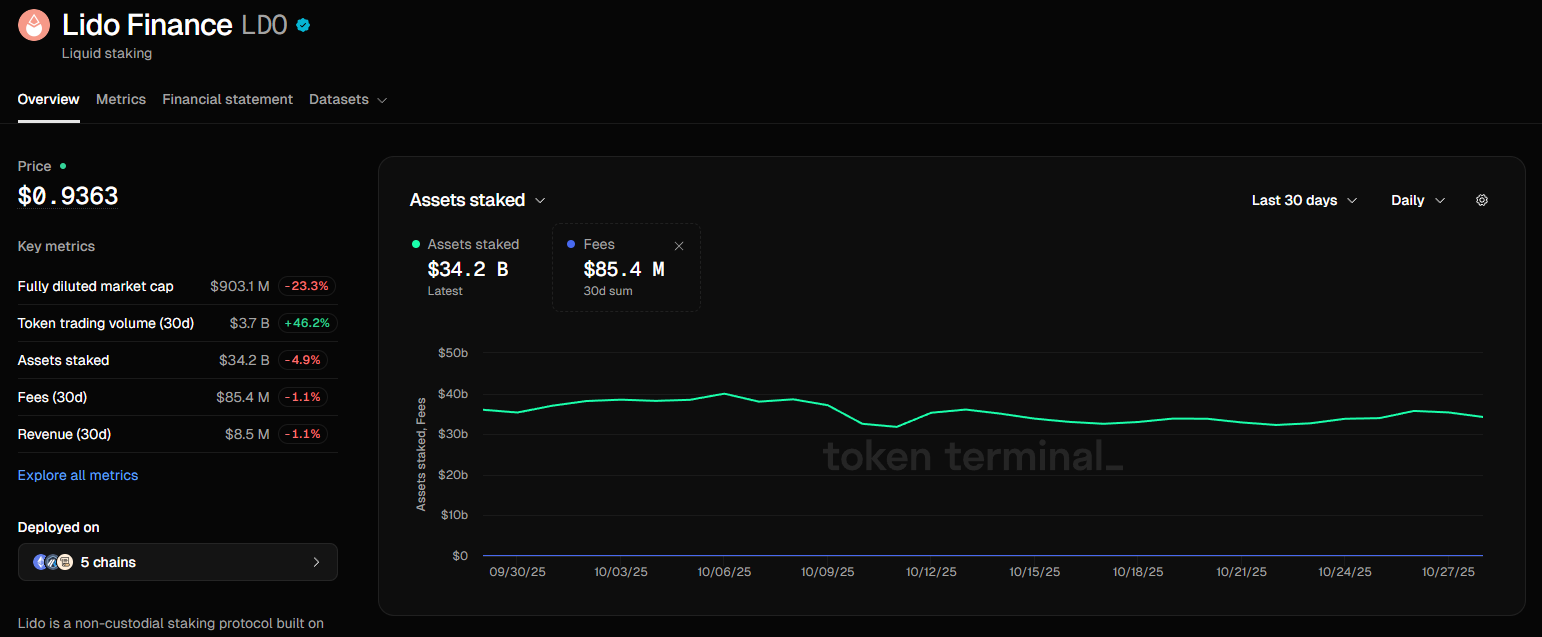Image resolution: width=1542 pixels, height=637 pixels.
Task: Click the chevron arrow on 5 chains row
Action: 316,562
